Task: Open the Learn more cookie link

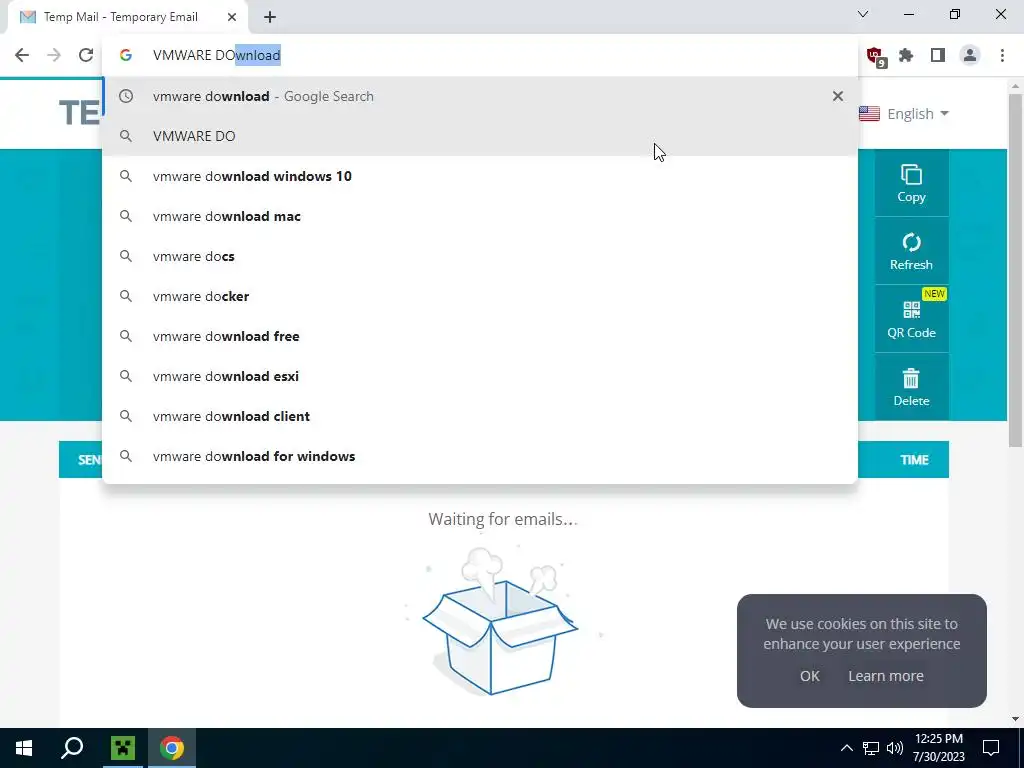Action: coord(886,676)
